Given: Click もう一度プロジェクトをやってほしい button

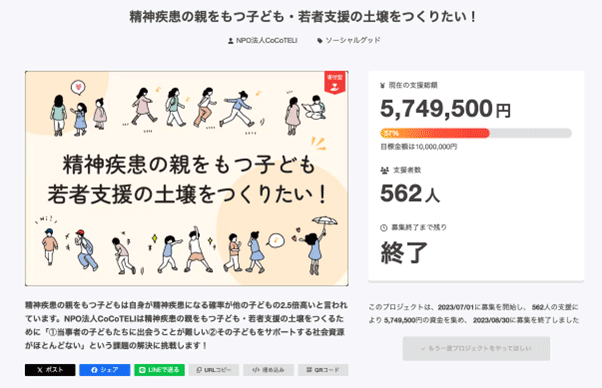Looking at the screenshot, I should click(x=476, y=348).
